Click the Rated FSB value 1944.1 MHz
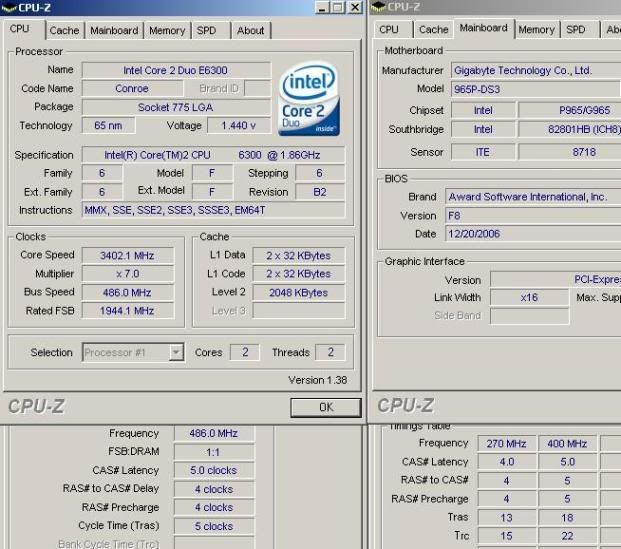This screenshot has height=549, width=621. pyautogui.click(x=127, y=311)
